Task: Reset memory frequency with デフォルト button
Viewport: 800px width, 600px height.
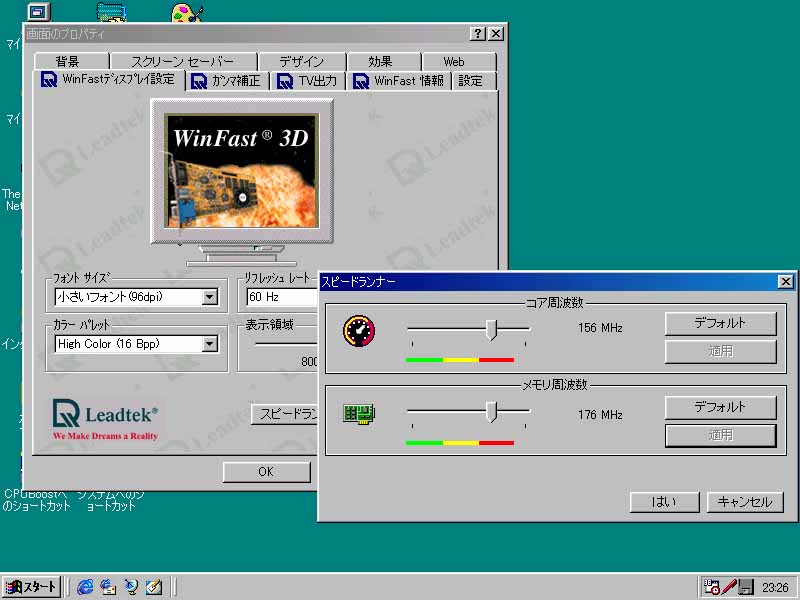Action: tap(720, 407)
